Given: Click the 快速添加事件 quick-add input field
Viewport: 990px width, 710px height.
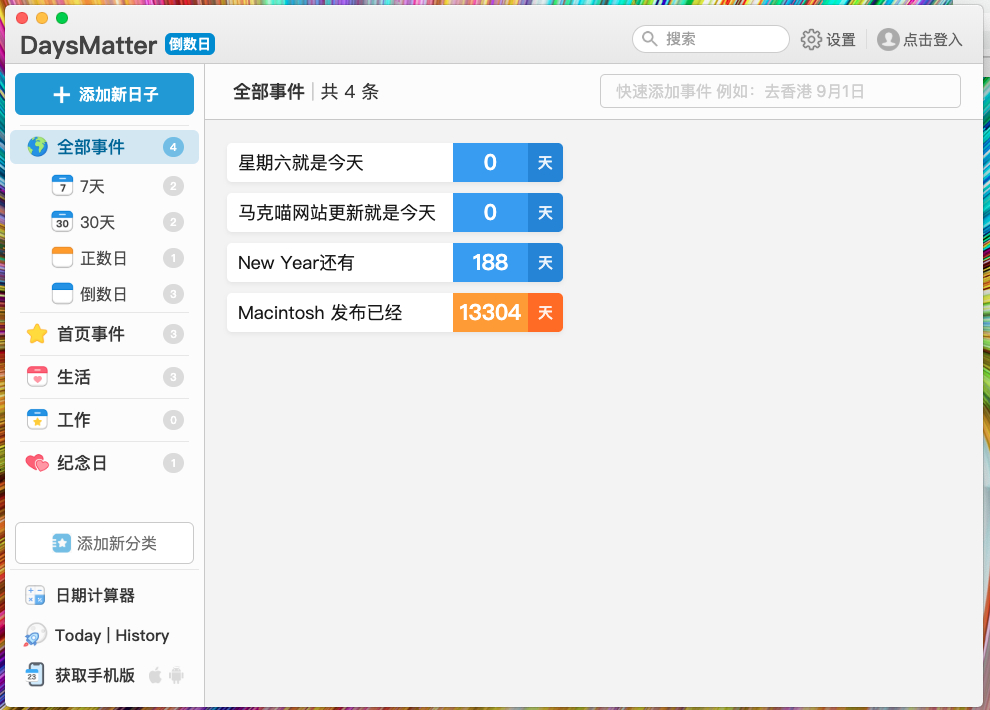Looking at the screenshot, I should click(780, 92).
